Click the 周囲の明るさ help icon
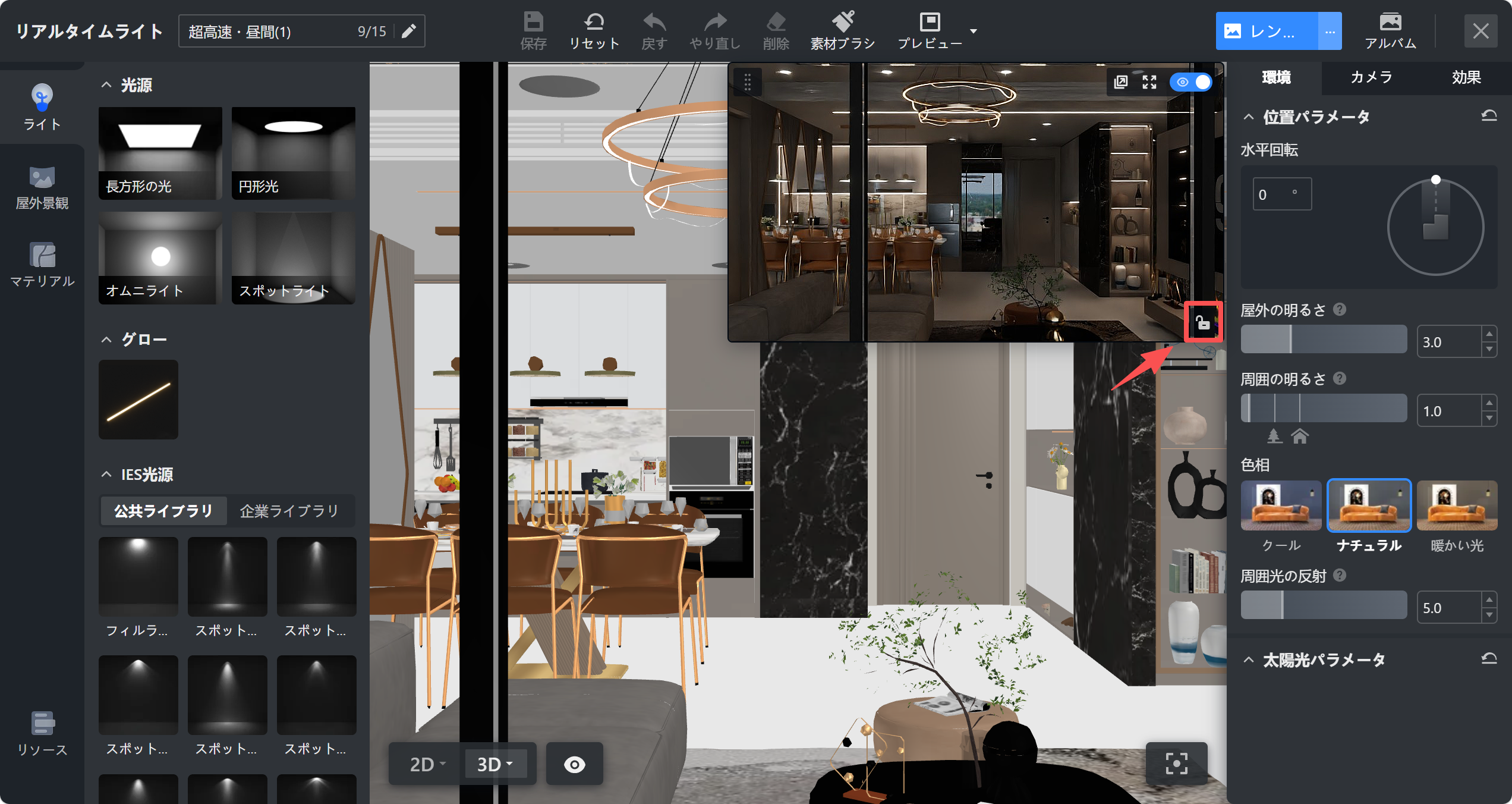 [1340, 378]
